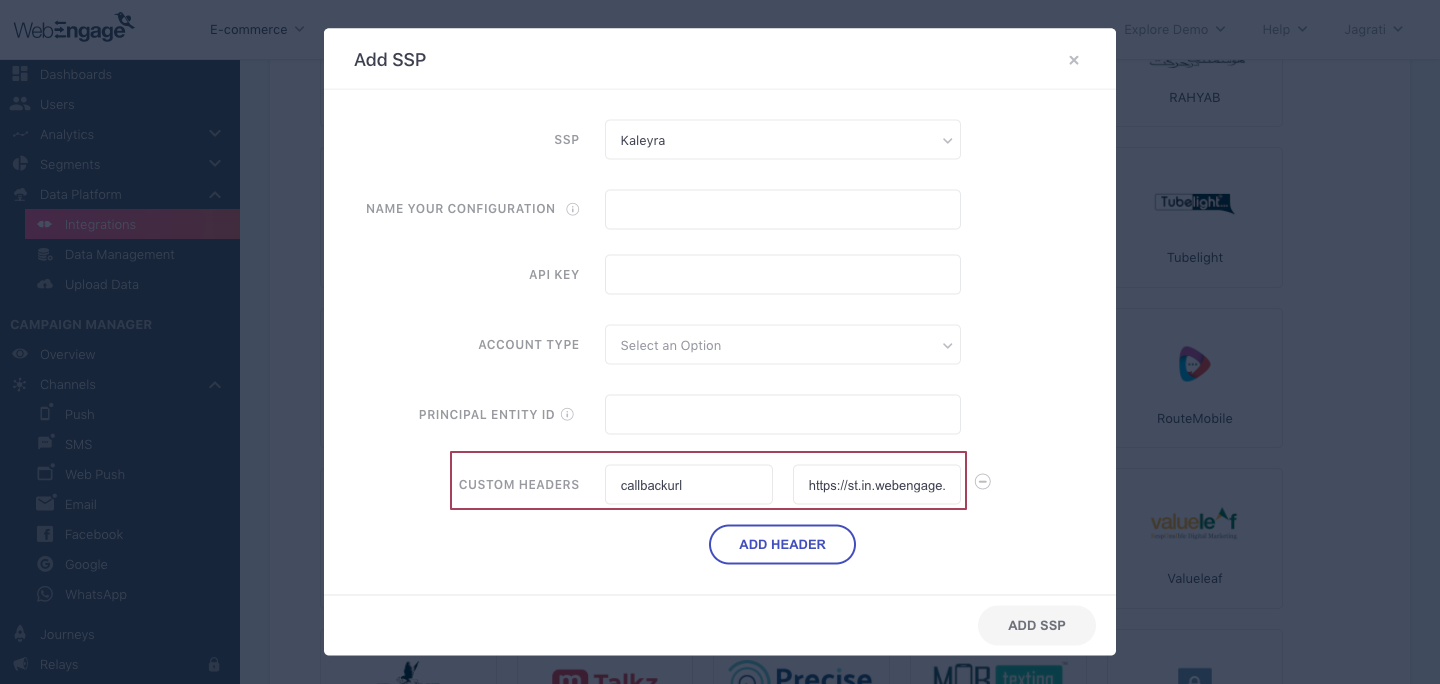This screenshot has width=1440, height=684.
Task: Open the SSP Kaleyra dropdown
Action: 782,140
